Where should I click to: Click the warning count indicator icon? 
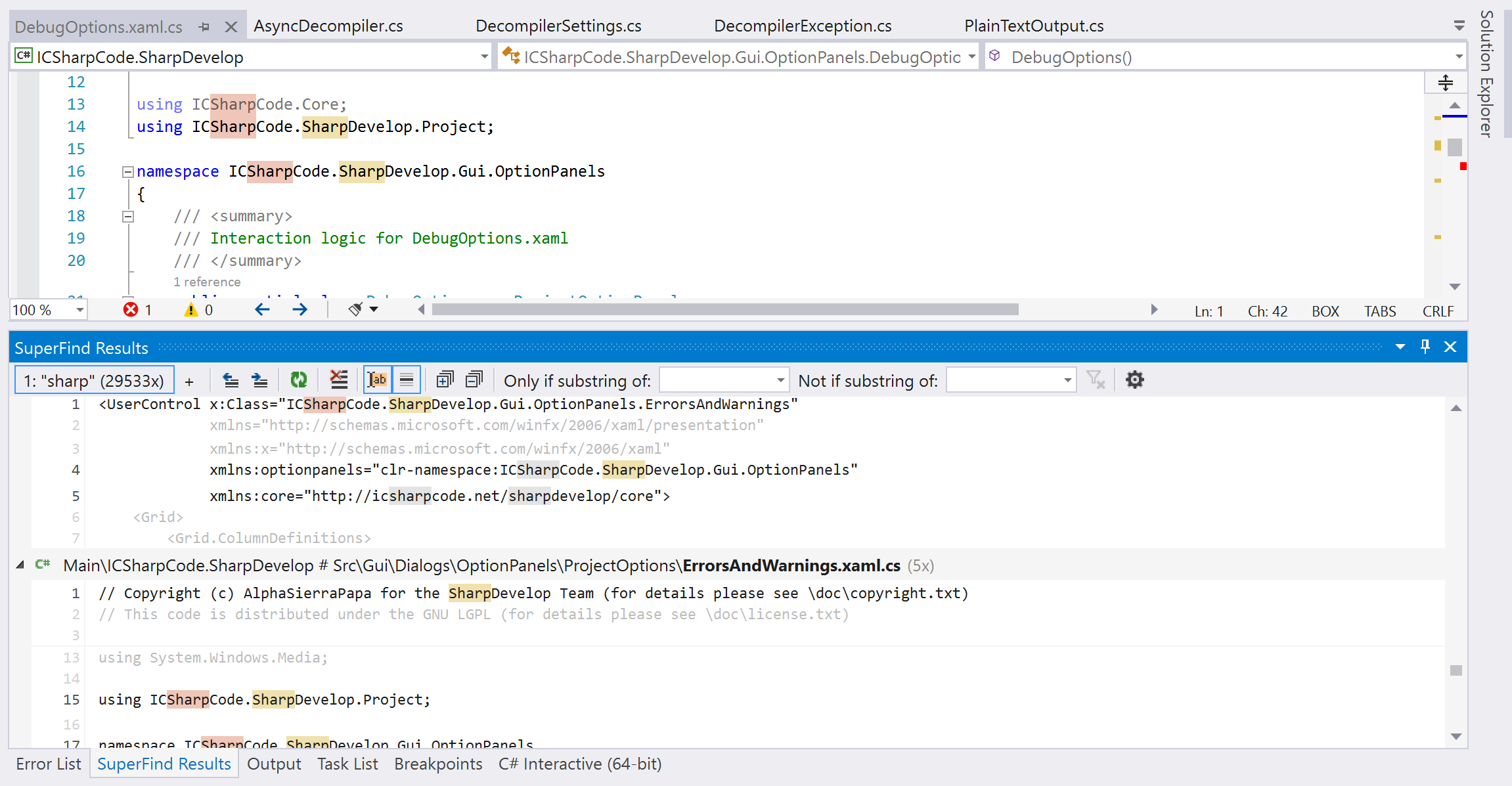click(x=191, y=310)
